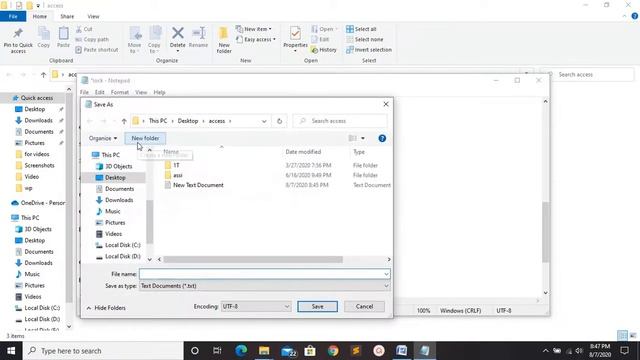Image resolution: width=640 pixels, height=360 pixels.
Task: Click the Save button
Action: [x=318, y=307]
